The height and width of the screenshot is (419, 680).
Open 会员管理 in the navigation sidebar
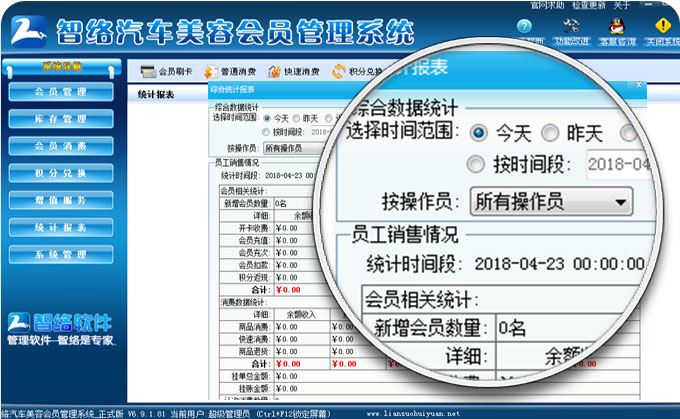pyautogui.click(x=61, y=92)
